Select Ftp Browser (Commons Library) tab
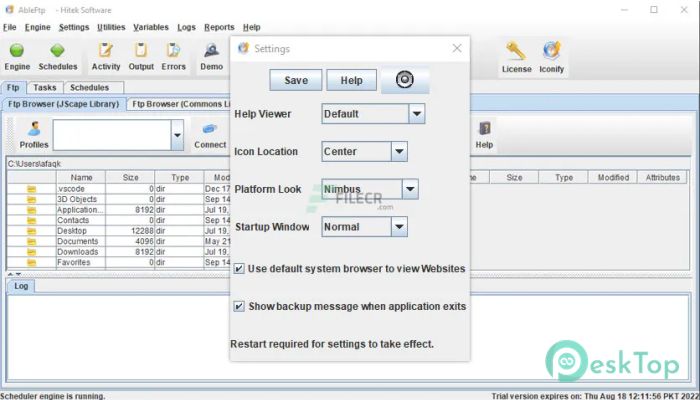 coord(179,104)
